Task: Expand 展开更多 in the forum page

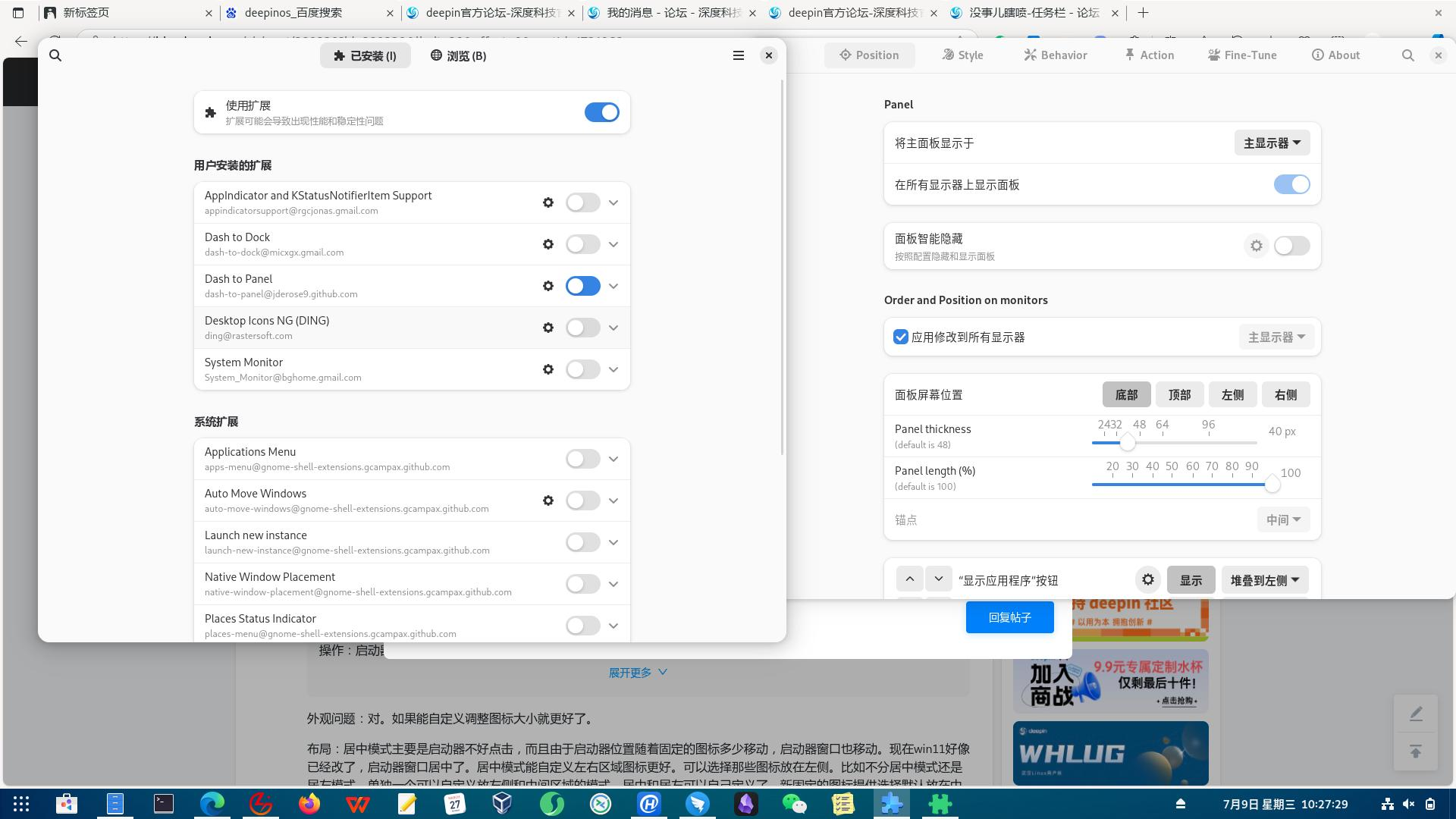Action: coord(638,673)
